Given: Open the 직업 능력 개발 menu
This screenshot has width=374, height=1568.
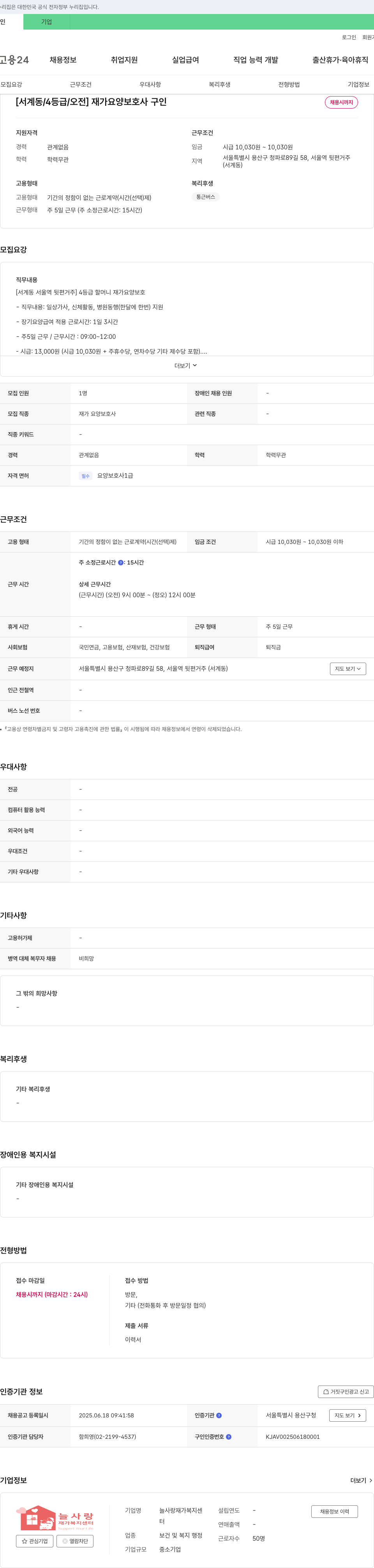Looking at the screenshot, I should coord(256,60).
